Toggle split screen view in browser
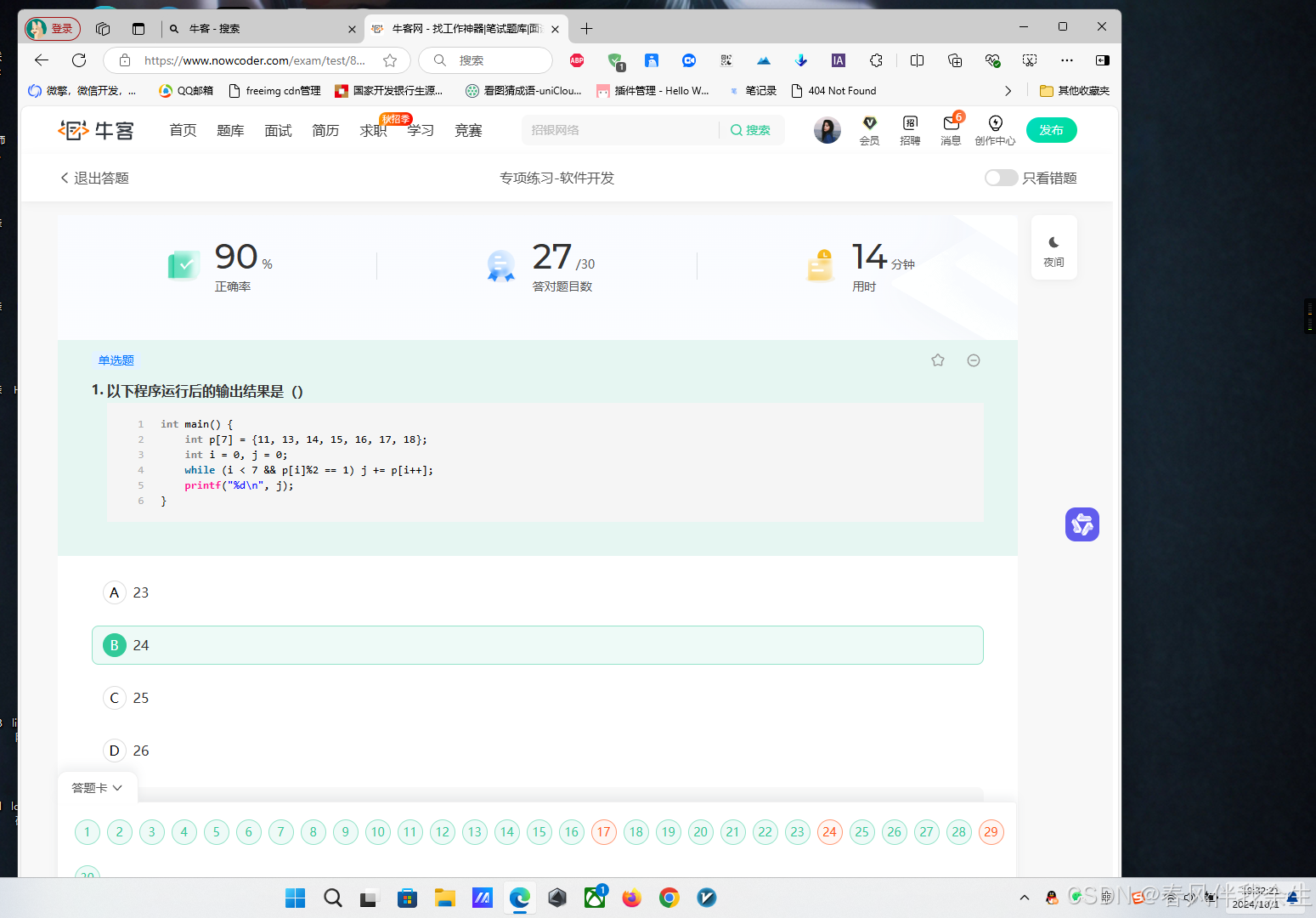The height and width of the screenshot is (918, 1316). (917, 60)
